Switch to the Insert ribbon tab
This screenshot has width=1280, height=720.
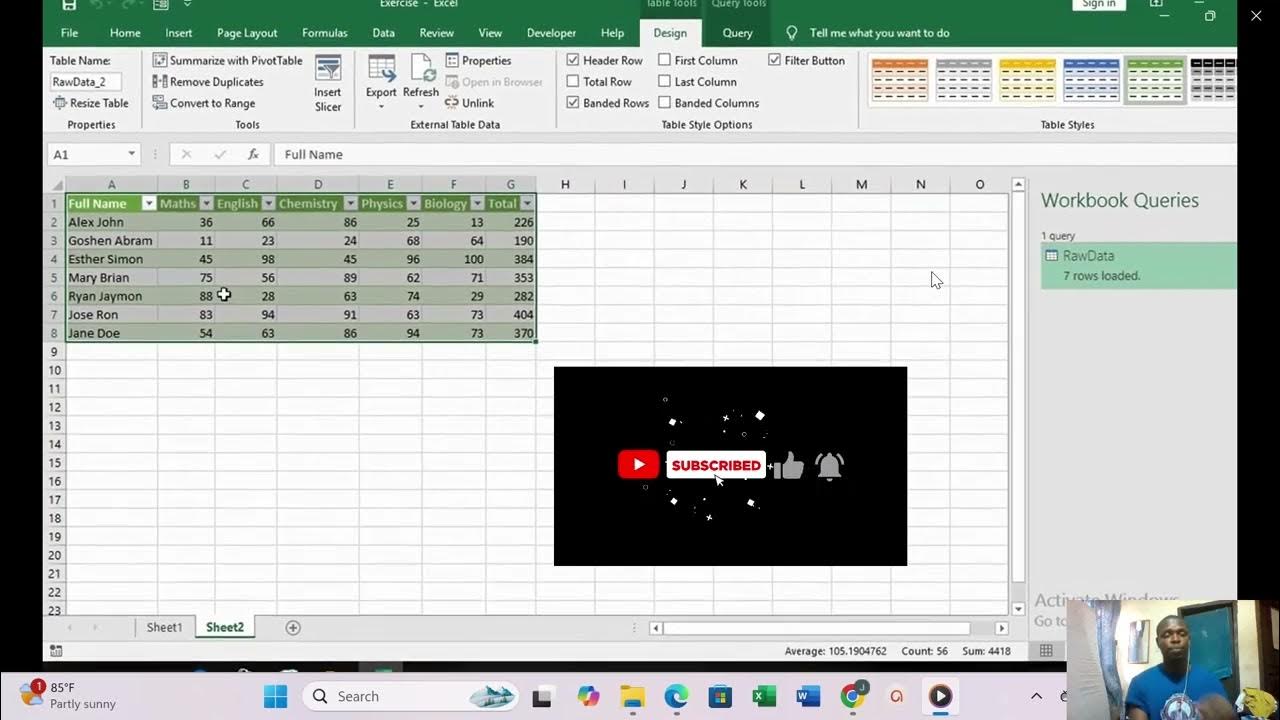click(x=179, y=33)
